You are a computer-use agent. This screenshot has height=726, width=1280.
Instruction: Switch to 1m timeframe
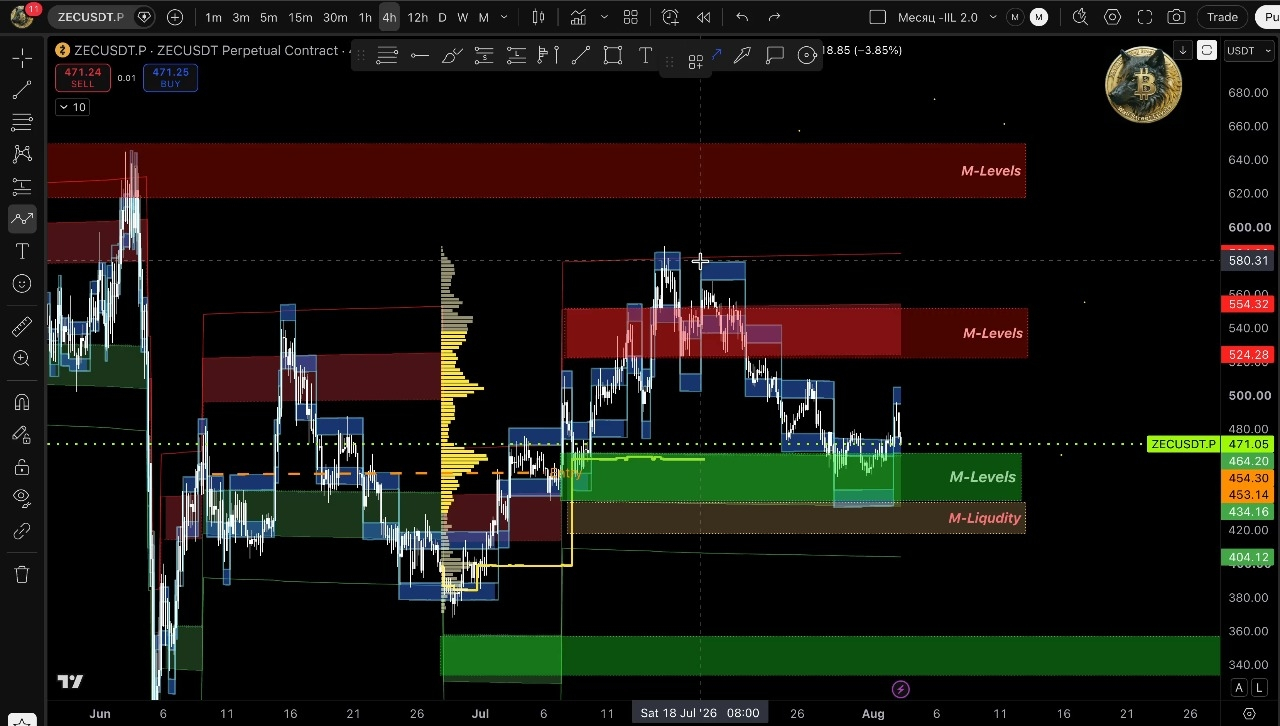point(214,17)
